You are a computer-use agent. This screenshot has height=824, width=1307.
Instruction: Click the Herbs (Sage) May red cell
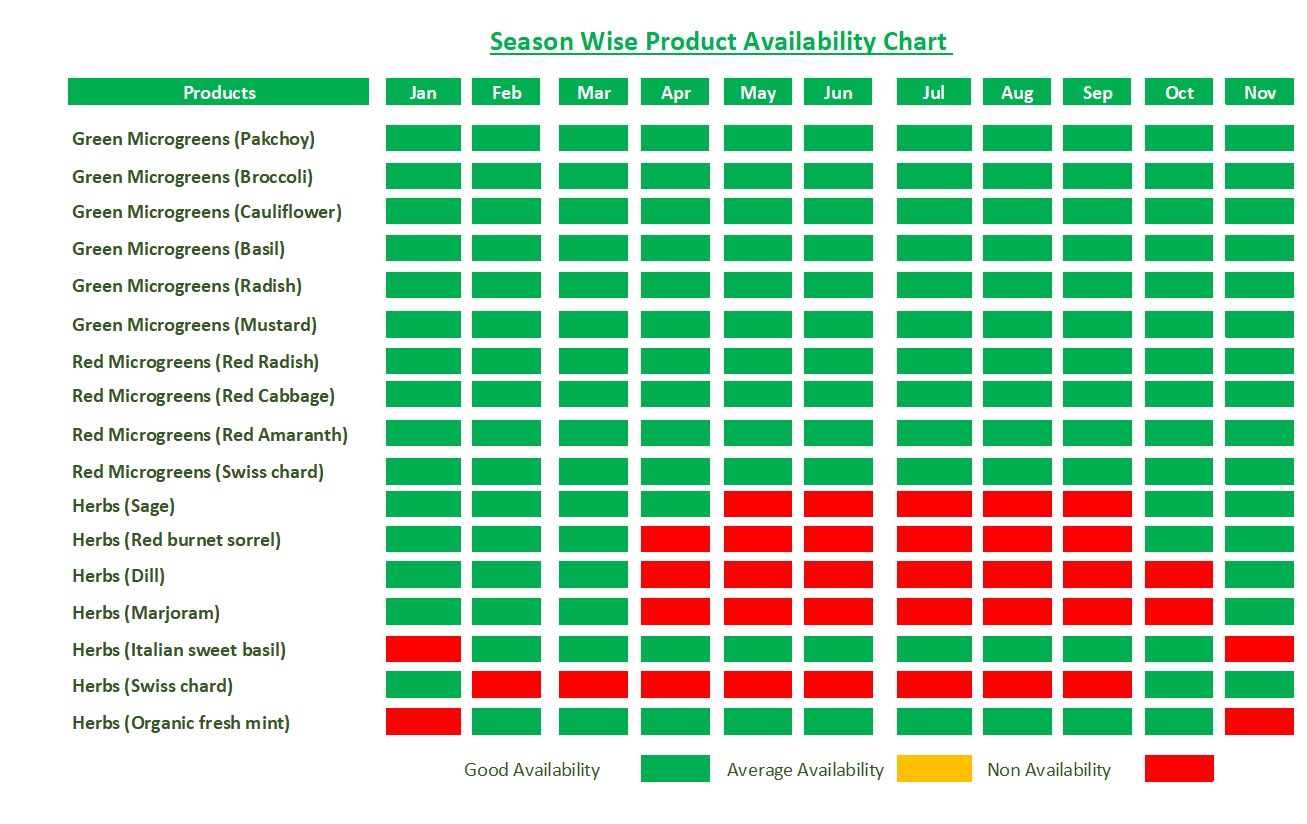coord(758,504)
